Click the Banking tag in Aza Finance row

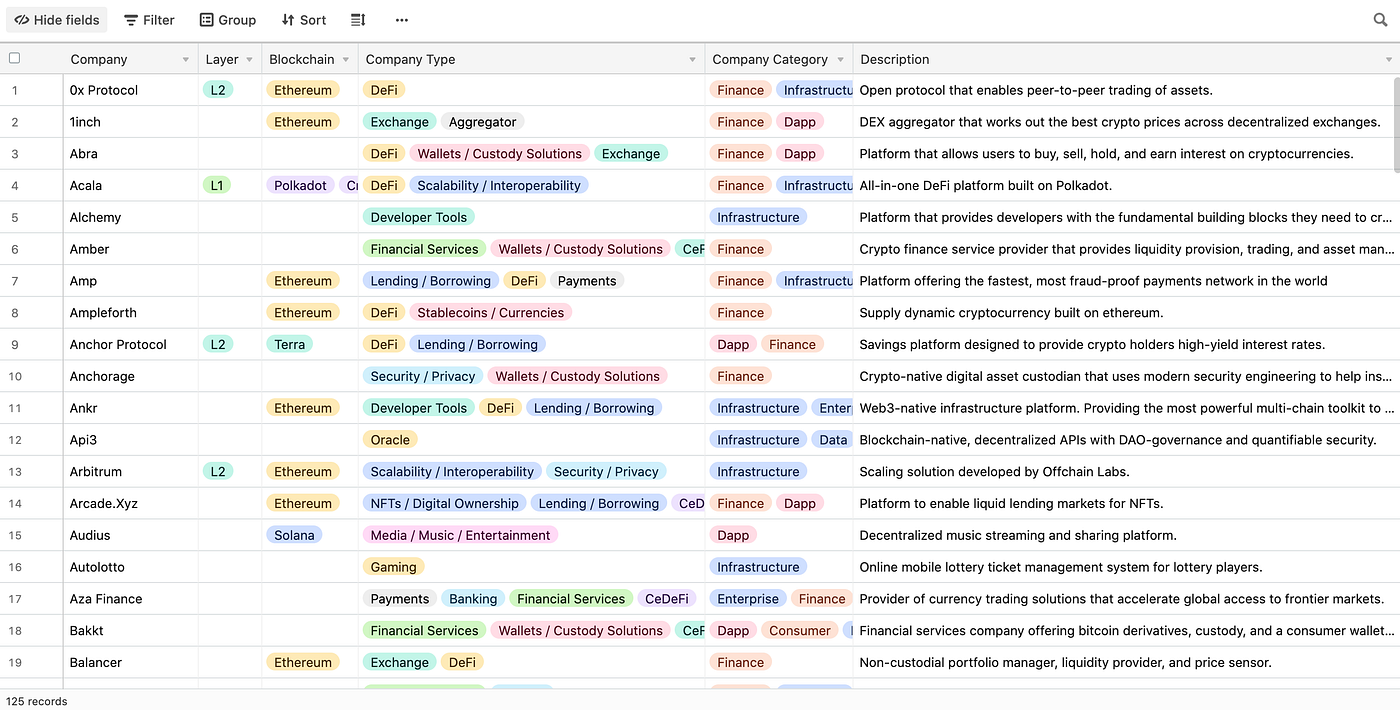pyautogui.click(x=473, y=599)
